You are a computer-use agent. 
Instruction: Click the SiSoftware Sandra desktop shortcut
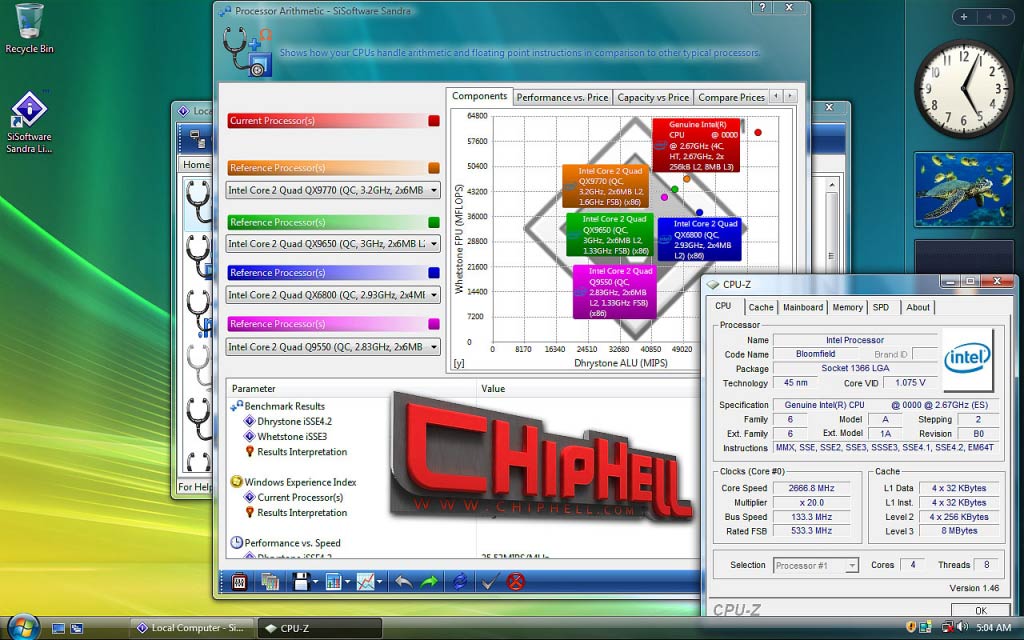click(x=29, y=122)
